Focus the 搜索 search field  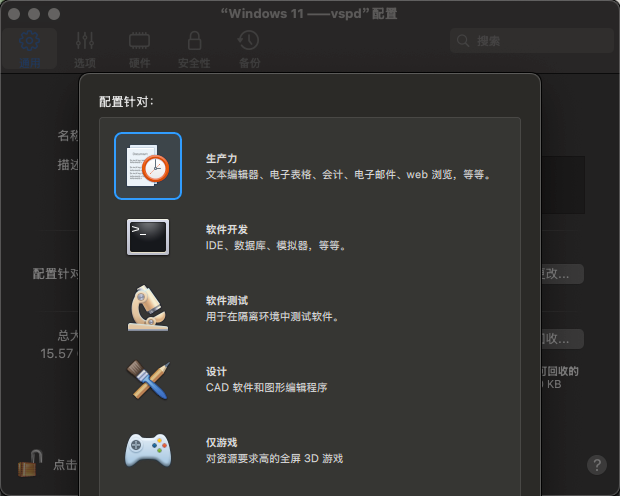coord(531,41)
